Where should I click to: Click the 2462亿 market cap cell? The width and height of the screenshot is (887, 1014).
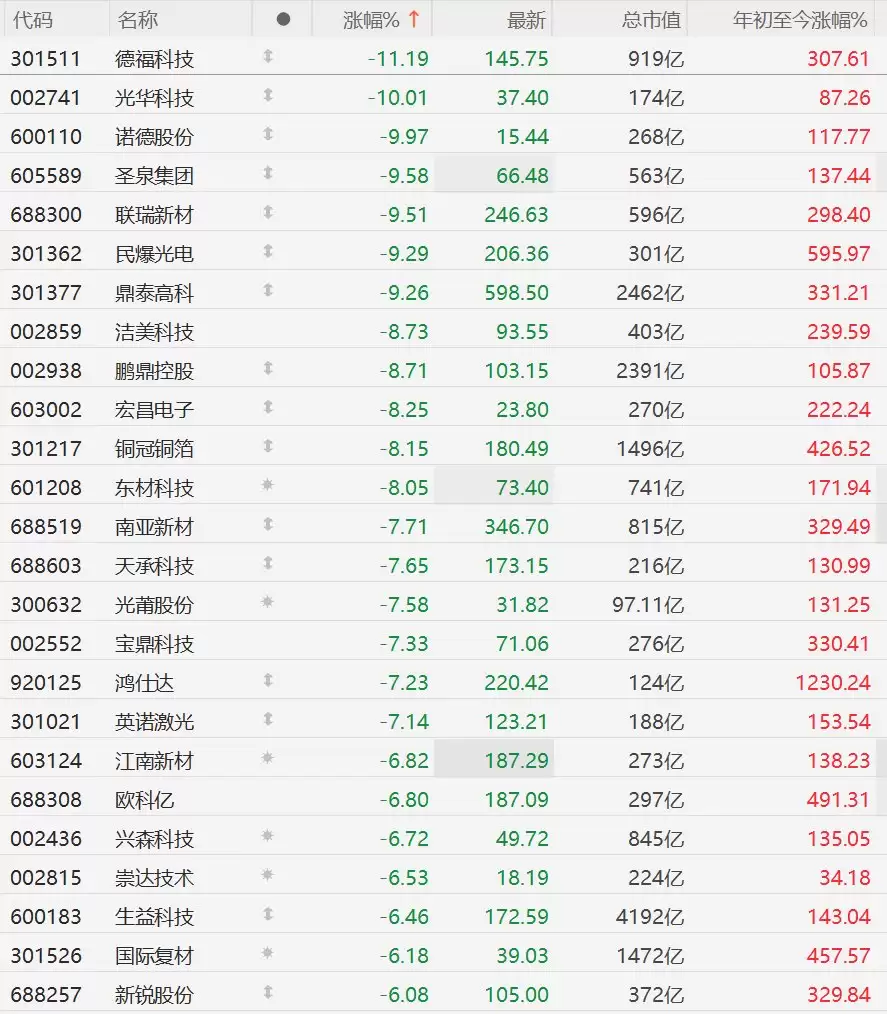pyautogui.click(x=650, y=293)
